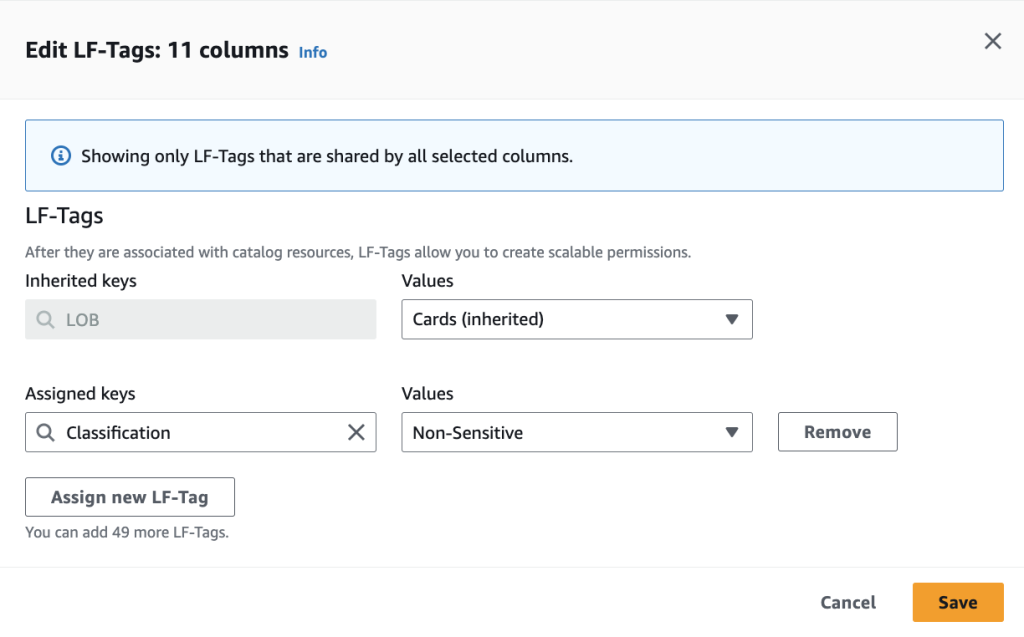Cancel editing LF-Tags
Viewport: 1024px width, 637px height.
[x=848, y=602]
